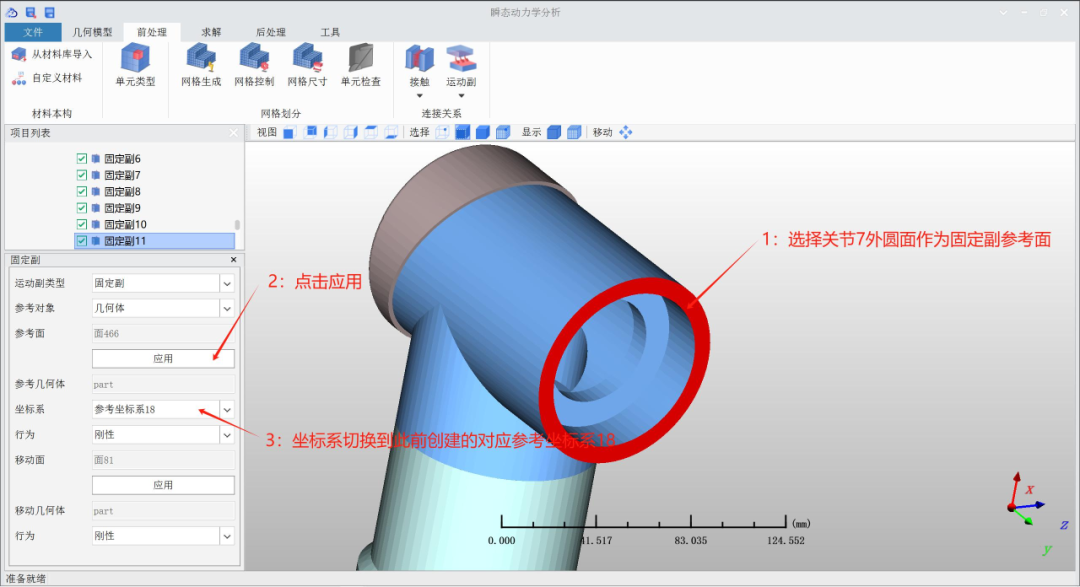Select mesh node selection mode icon
The image size is (1080, 587).
pos(503,132)
